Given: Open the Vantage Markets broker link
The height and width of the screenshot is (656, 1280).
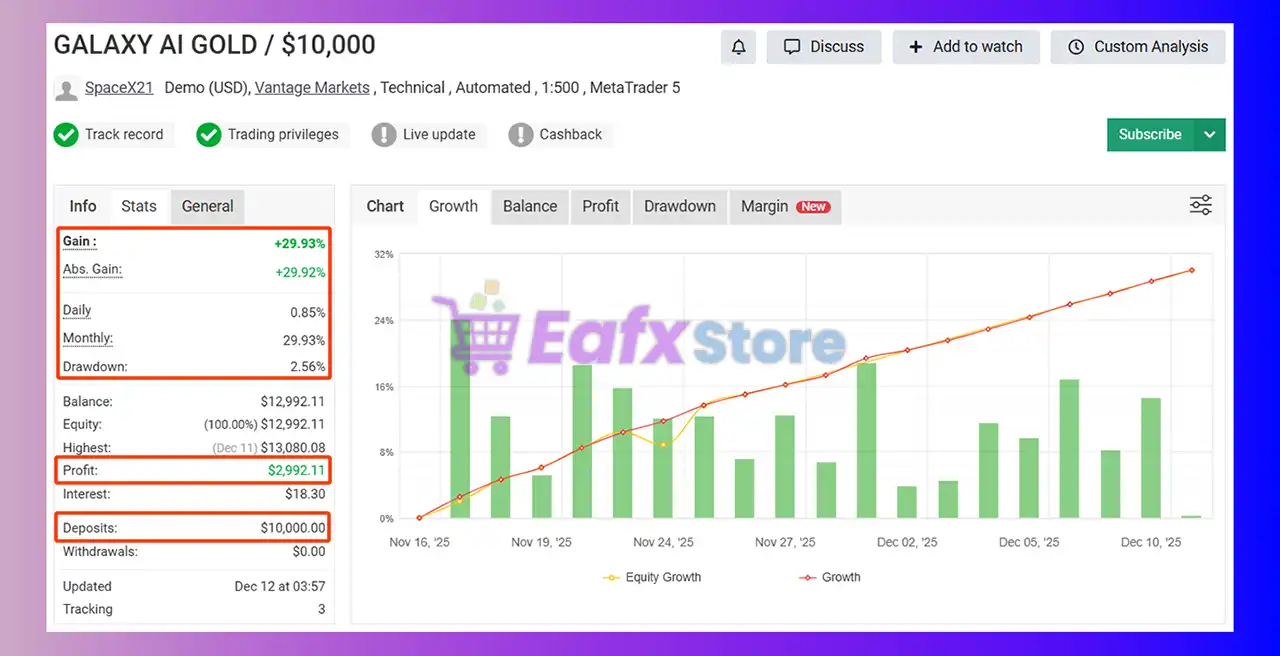Looking at the screenshot, I should (x=312, y=88).
